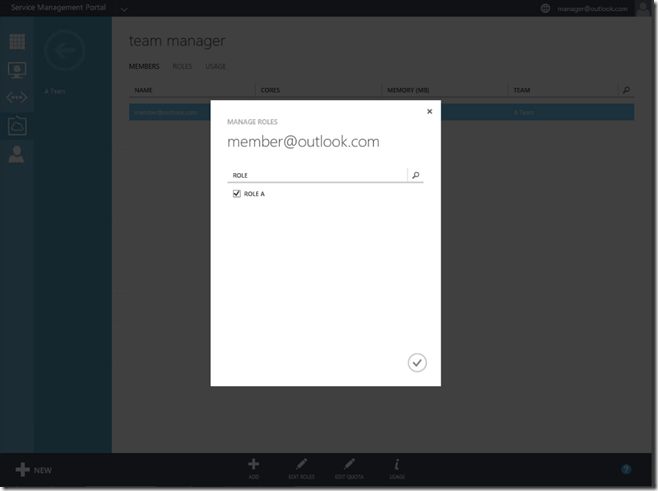Viewport: 658px width, 491px height.
Task: Open the cloud plans sidebar icon
Action: [x=17, y=126]
